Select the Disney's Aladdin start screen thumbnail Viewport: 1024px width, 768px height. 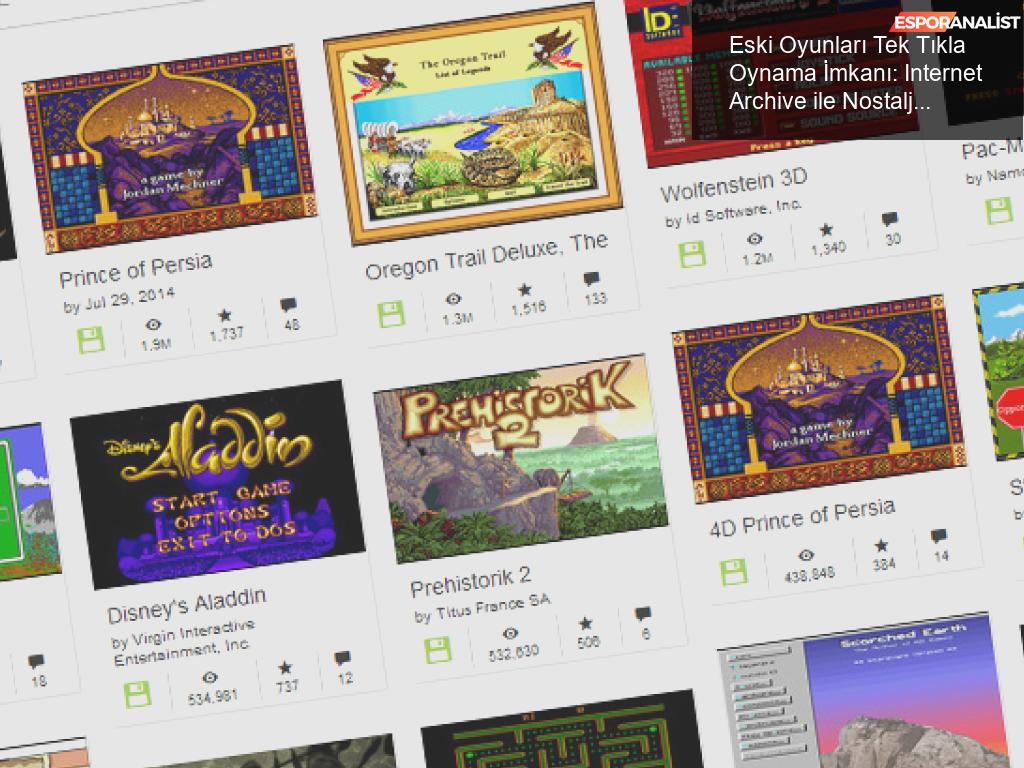pyautogui.click(x=217, y=485)
